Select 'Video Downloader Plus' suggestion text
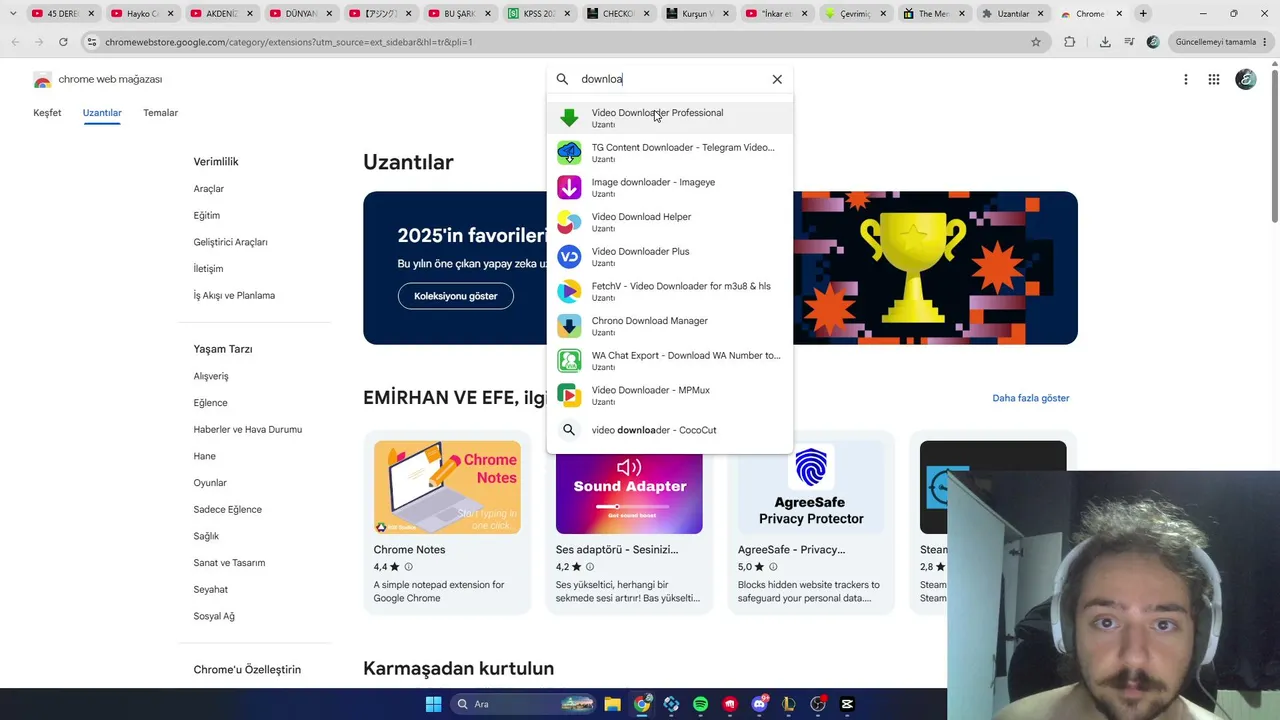The image size is (1280, 720). [x=640, y=252]
